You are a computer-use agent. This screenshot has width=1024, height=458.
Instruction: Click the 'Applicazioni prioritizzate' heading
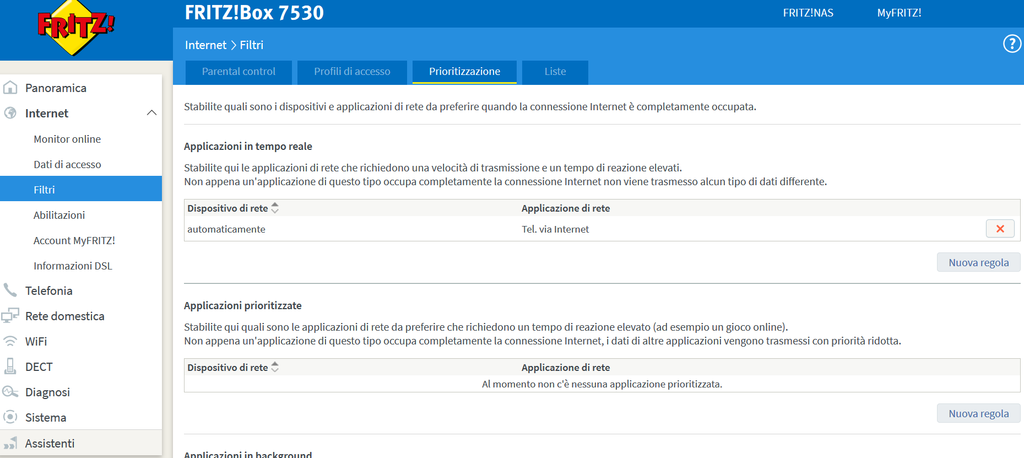tap(242, 305)
